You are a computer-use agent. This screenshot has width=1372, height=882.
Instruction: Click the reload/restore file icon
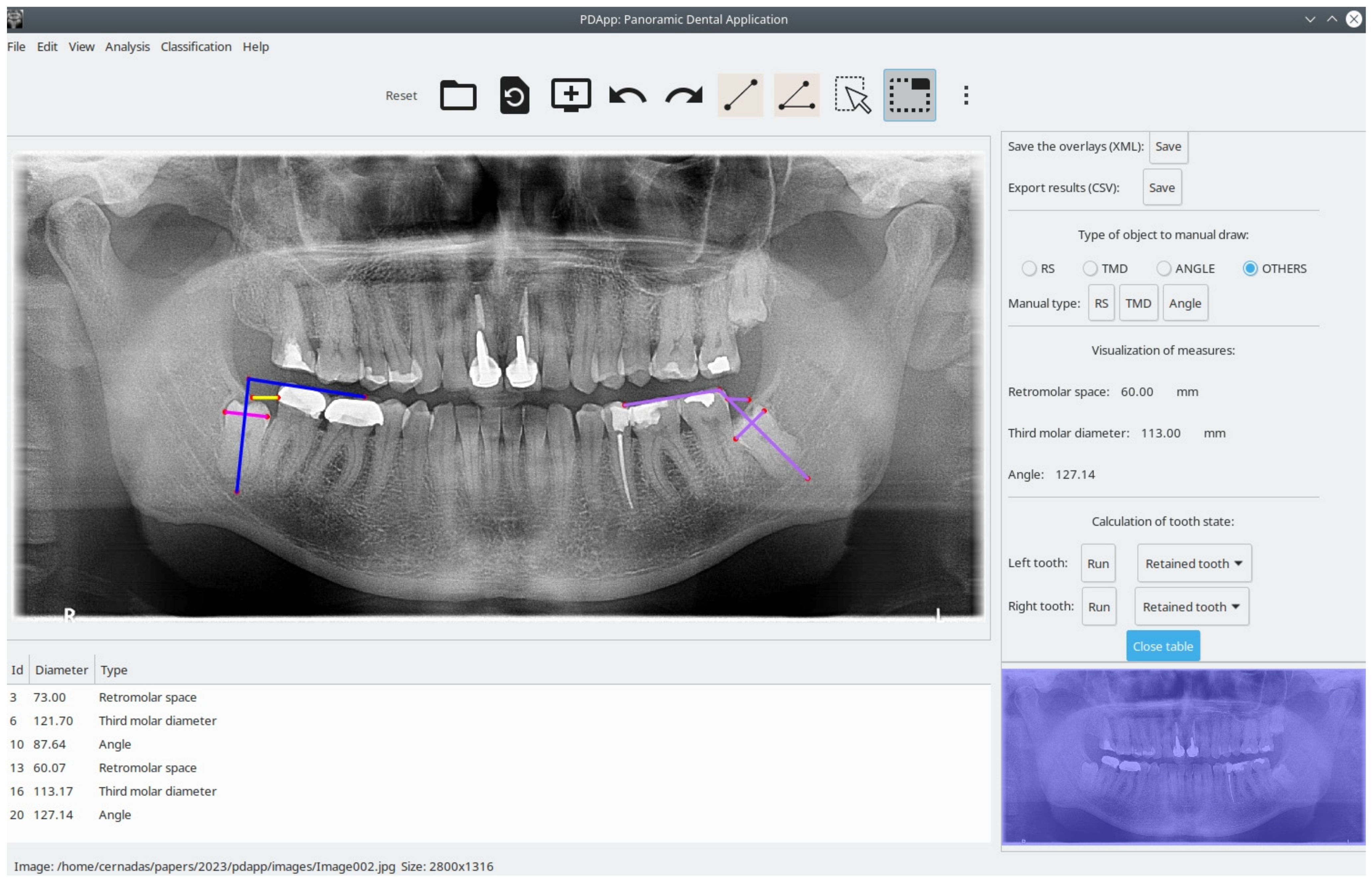[x=514, y=95]
